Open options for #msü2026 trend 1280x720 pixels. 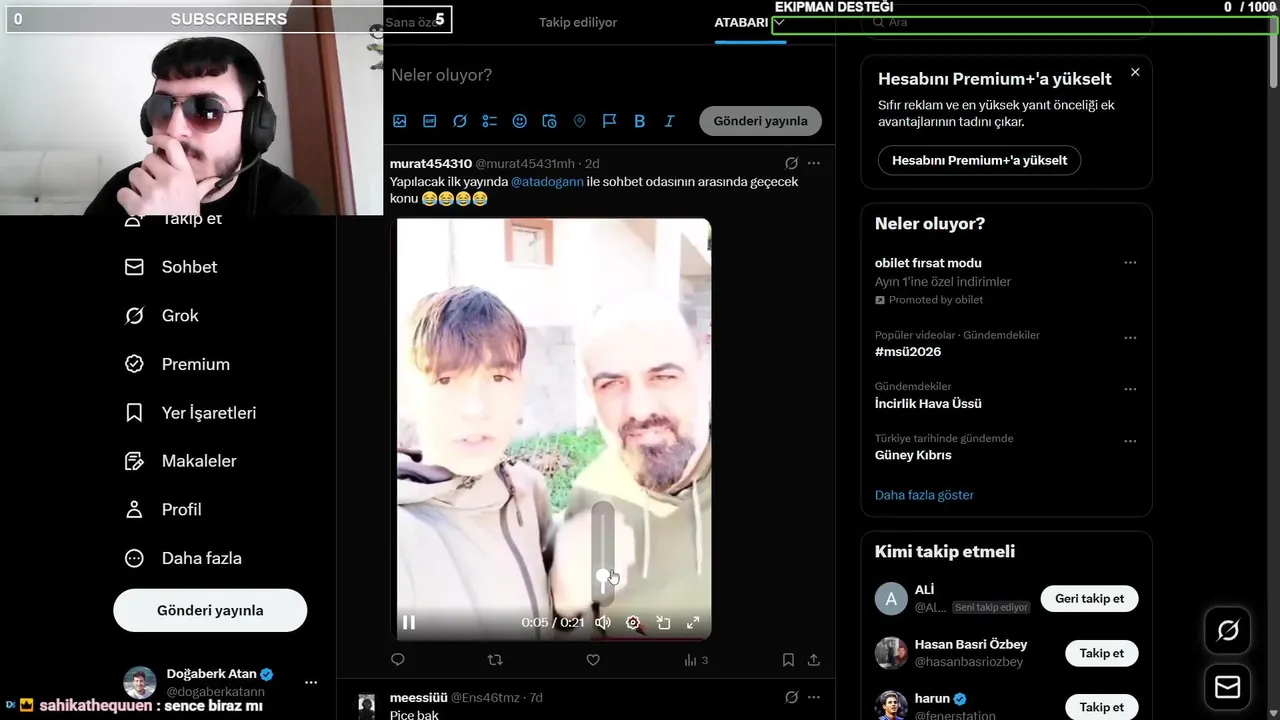coord(1130,338)
